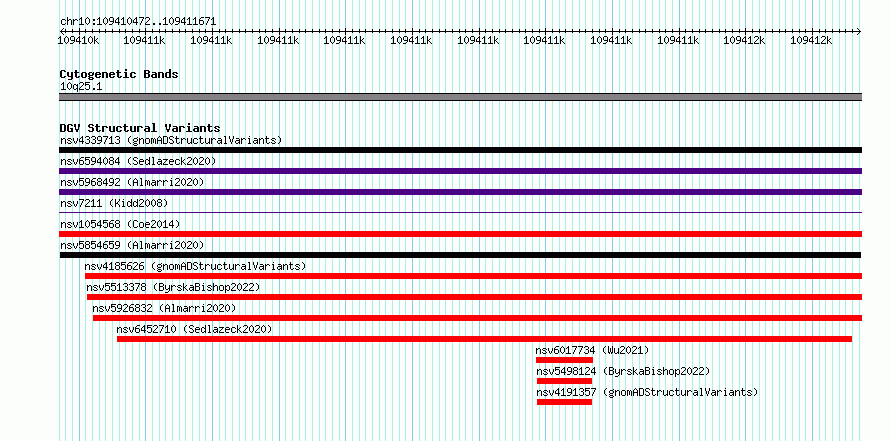890x441 pixels.
Task: Click the purple nsv6594084 variant bar
Action: (460, 171)
